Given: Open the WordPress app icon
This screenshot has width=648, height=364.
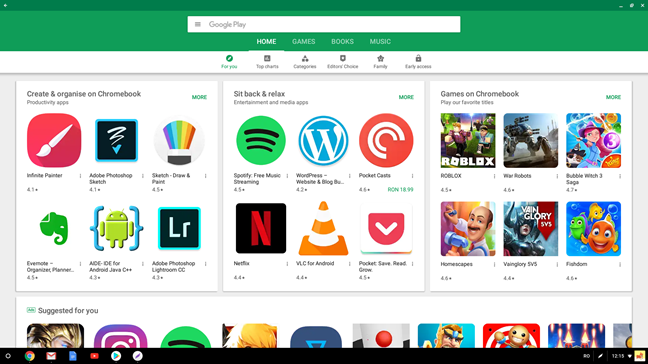Looking at the screenshot, I should [x=323, y=140].
